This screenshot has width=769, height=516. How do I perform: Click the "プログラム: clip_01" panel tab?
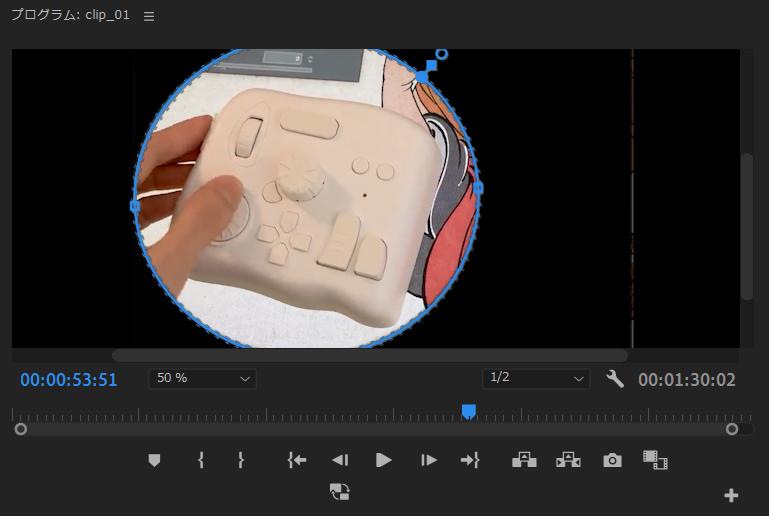(x=70, y=15)
